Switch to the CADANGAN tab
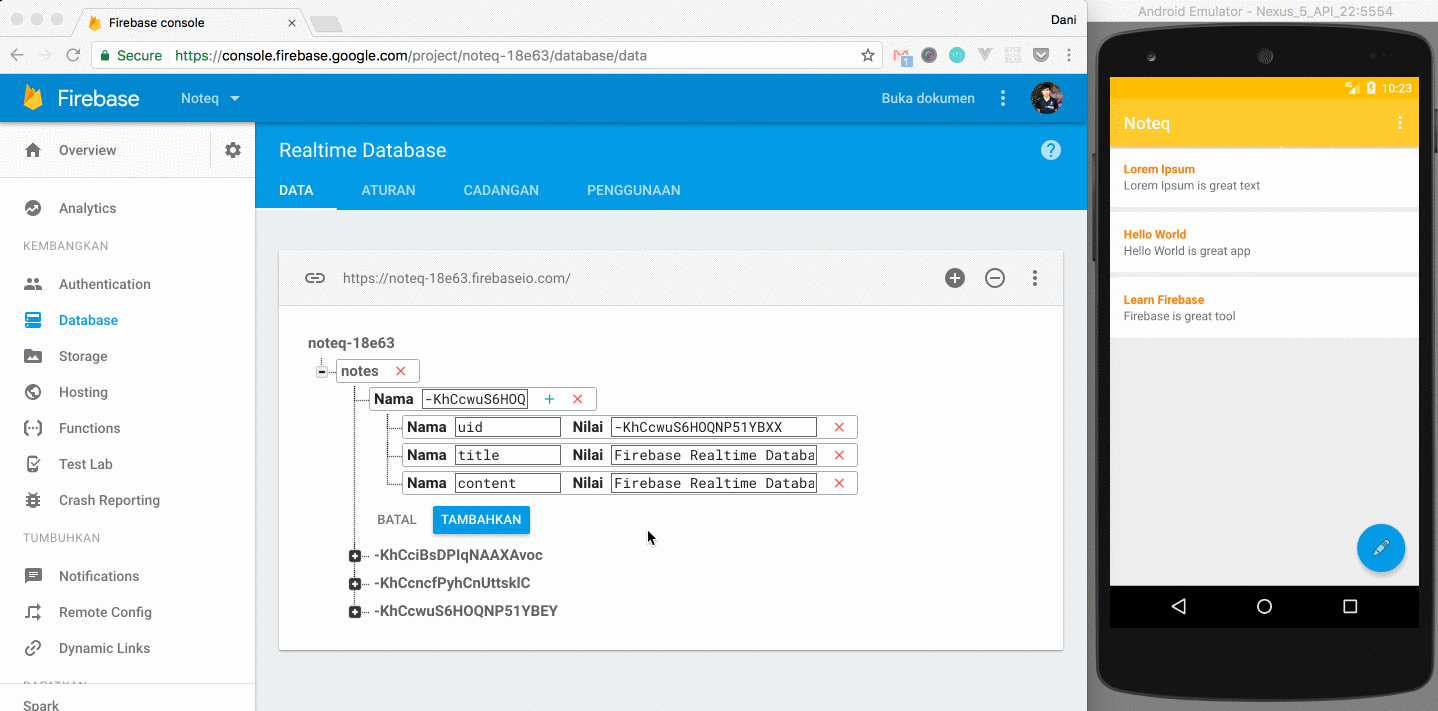 [x=501, y=190]
